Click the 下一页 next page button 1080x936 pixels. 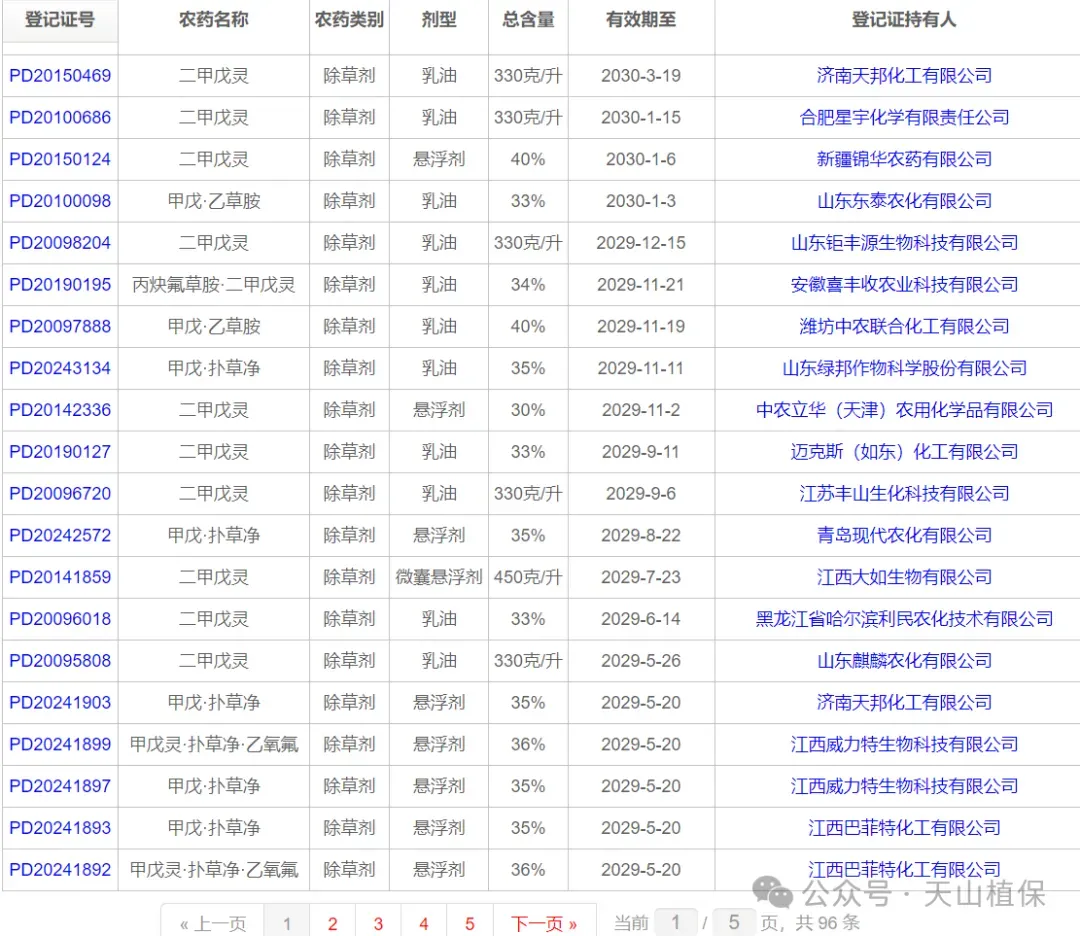(x=543, y=924)
